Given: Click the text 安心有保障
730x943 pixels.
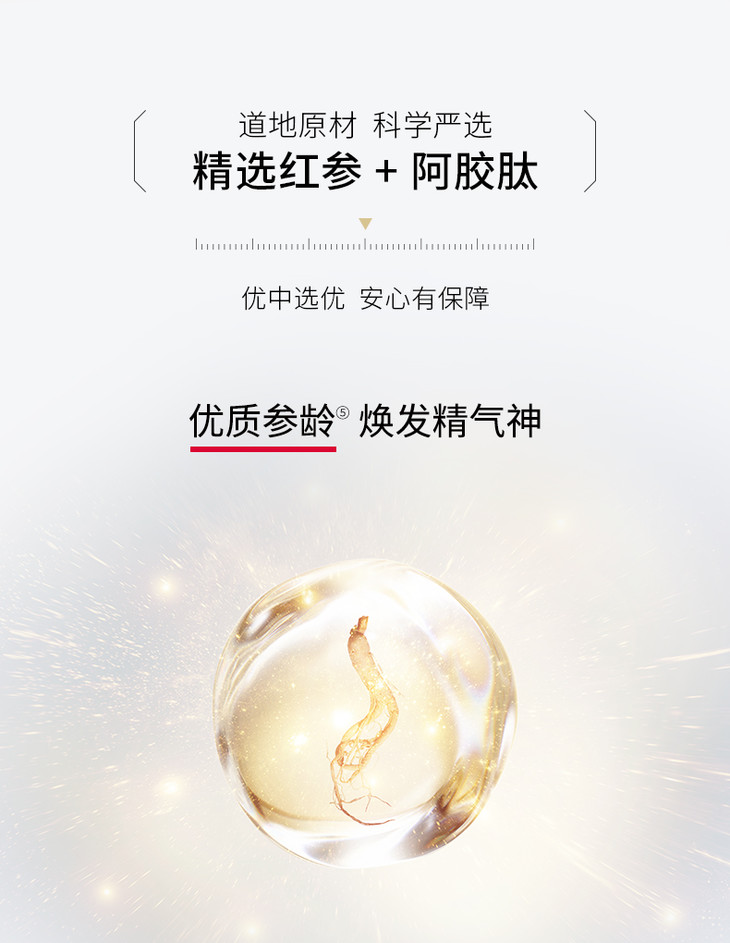Looking at the screenshot, I should click(x=425, y=298).
